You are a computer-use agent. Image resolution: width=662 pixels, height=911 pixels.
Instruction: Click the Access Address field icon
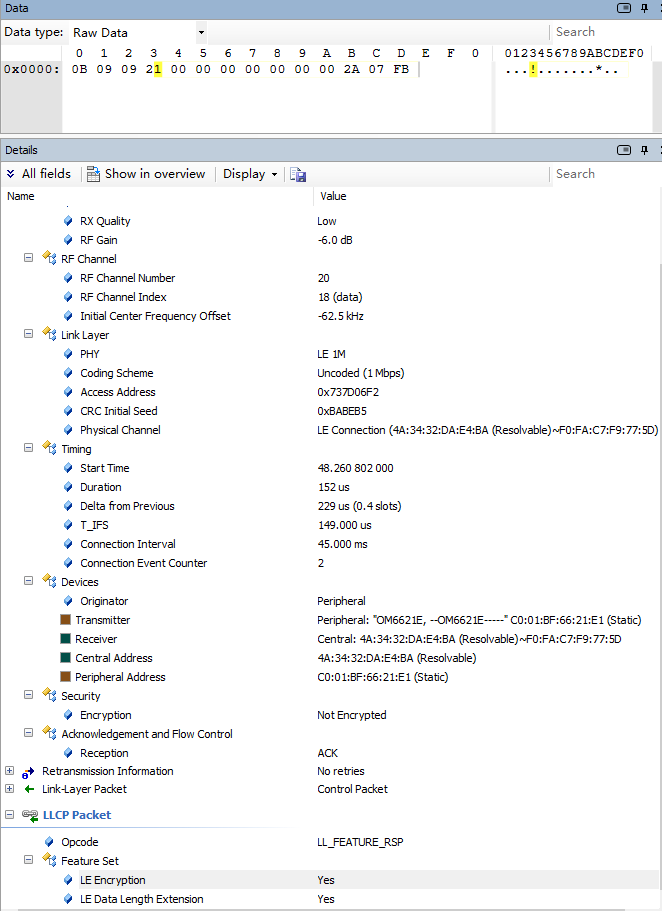coord(68,392)
